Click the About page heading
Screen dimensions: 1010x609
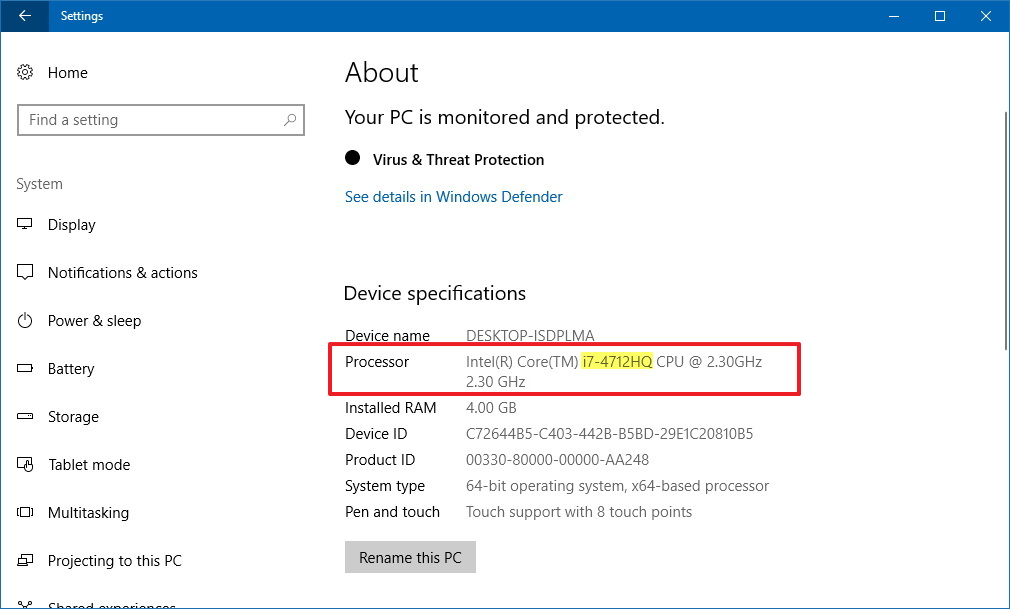[x=382, y=72]
